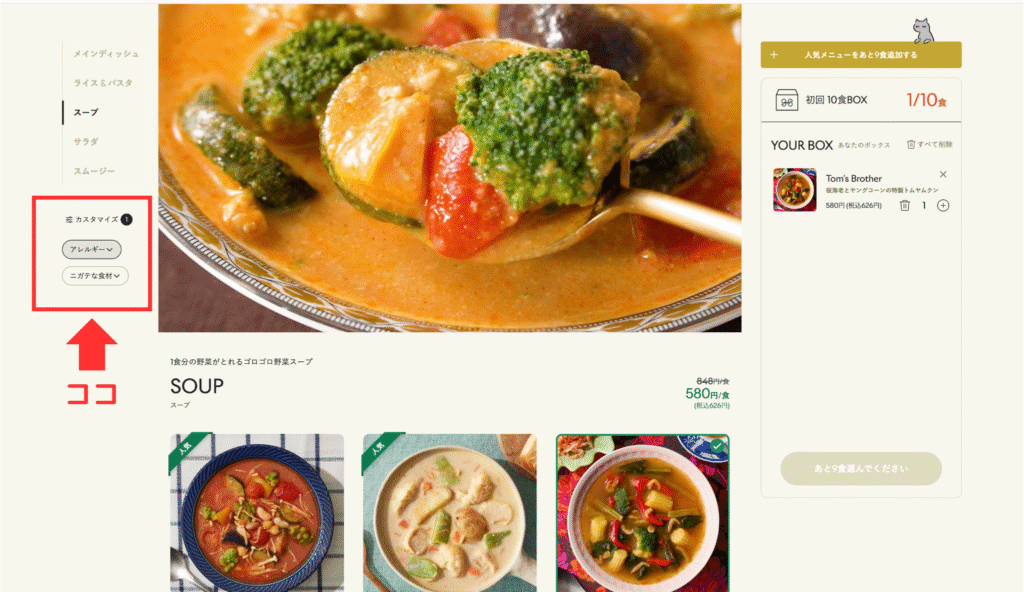The width and height of the screenshot is (1024, 592).
Task: Click the すべて削除 delete-all trash link
Action: (x=929, y=144)
